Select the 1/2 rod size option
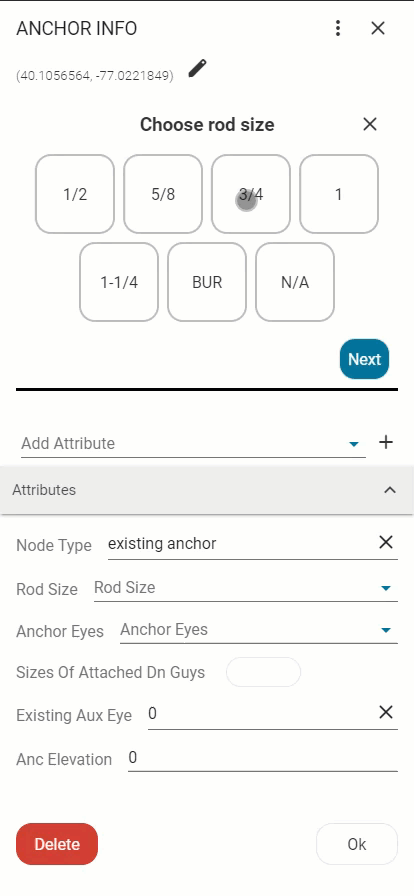The width and height of the screenshot is (414, 896). 75,194
